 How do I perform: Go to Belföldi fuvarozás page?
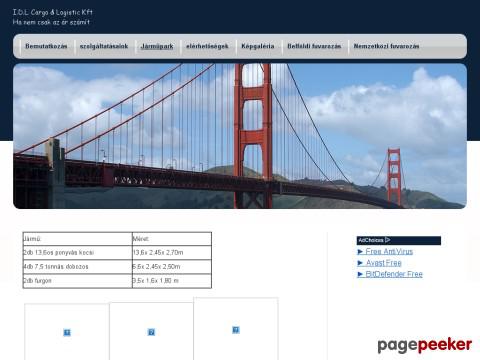(314, 46)
